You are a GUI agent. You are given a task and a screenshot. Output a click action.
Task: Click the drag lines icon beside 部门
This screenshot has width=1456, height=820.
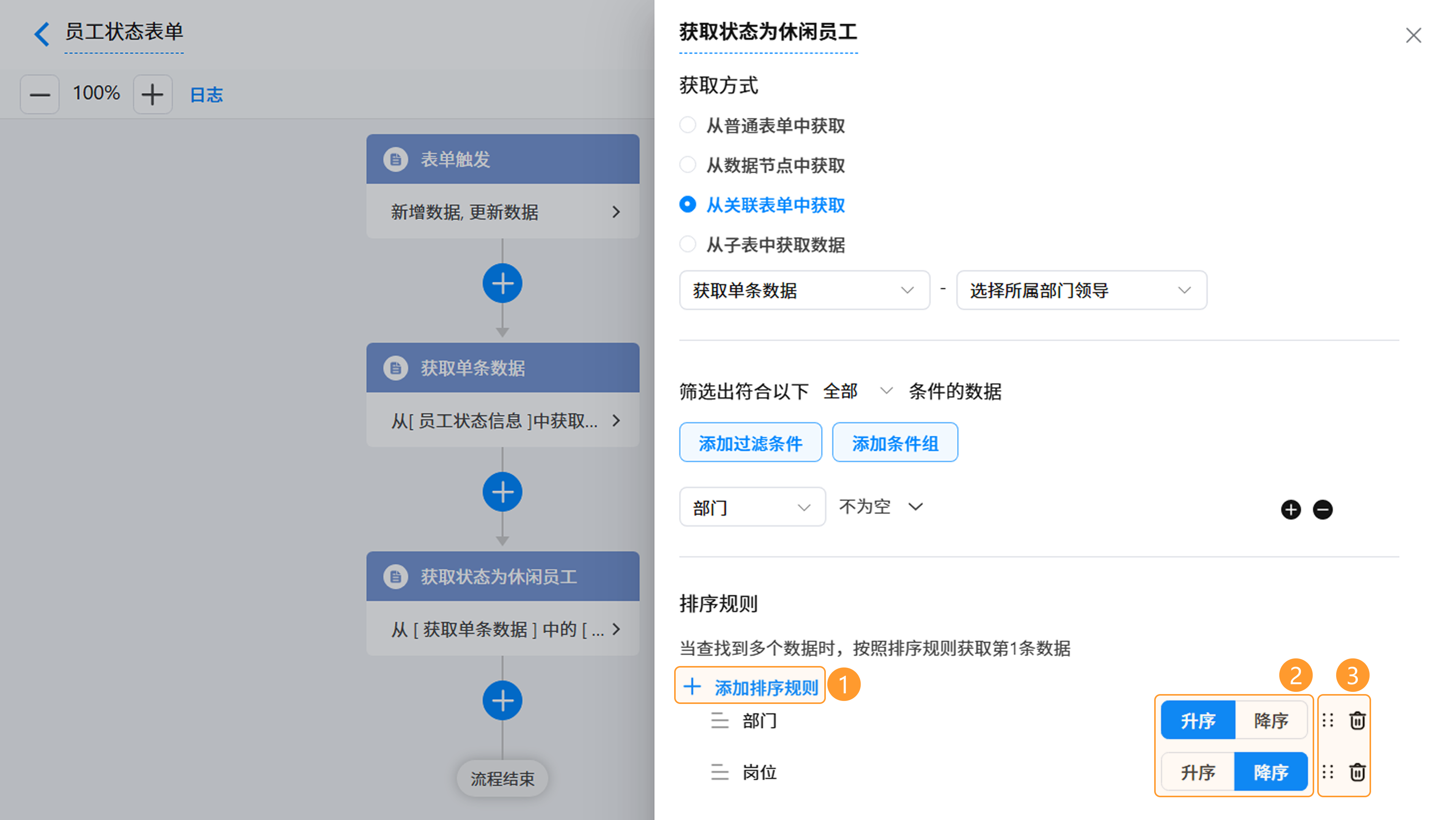[x=720, y=721]
